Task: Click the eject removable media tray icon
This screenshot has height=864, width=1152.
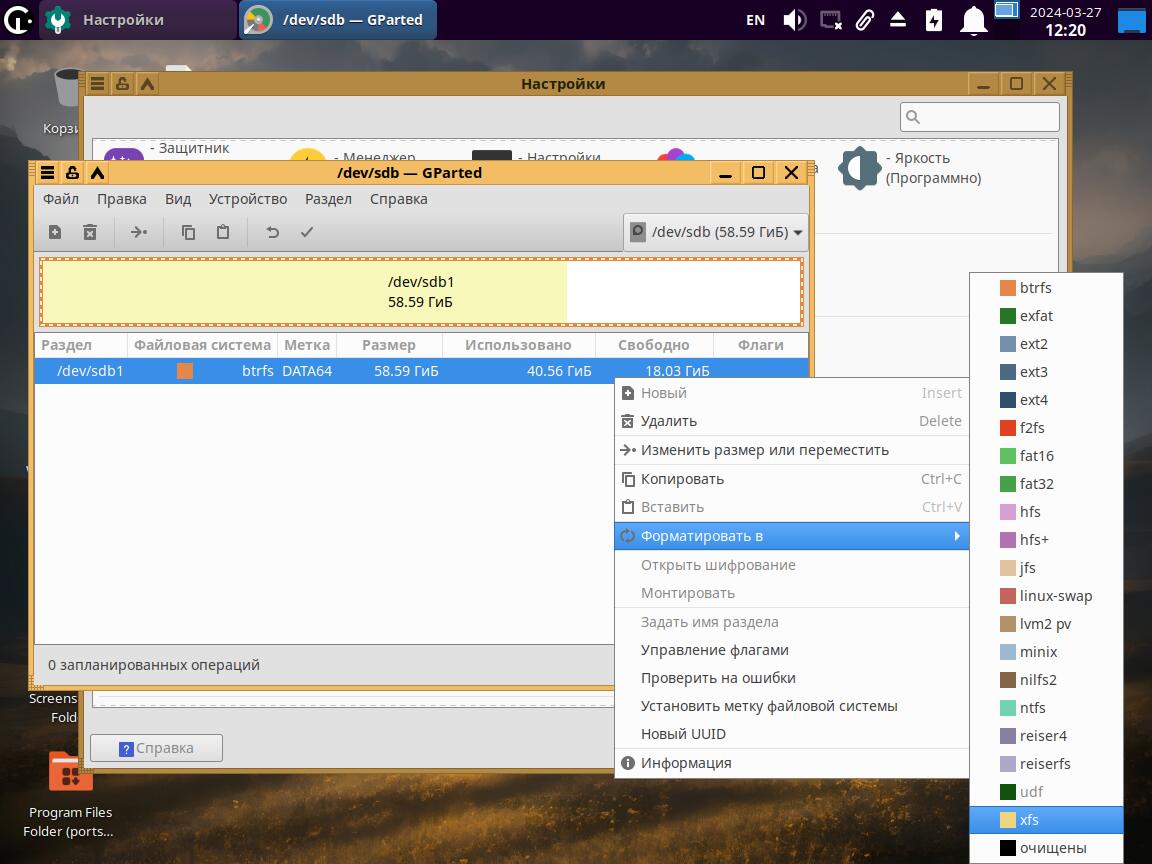Action: click(x=898, y=20)
